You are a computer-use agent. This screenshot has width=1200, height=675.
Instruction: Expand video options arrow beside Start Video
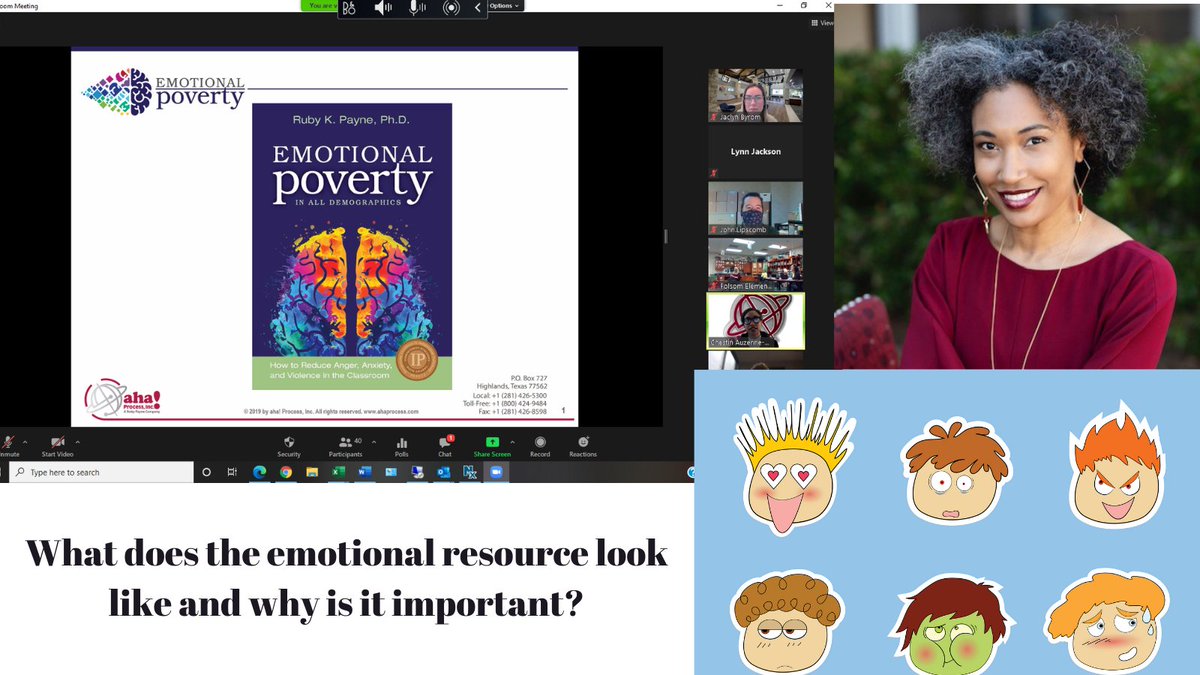tap(78, 441)
